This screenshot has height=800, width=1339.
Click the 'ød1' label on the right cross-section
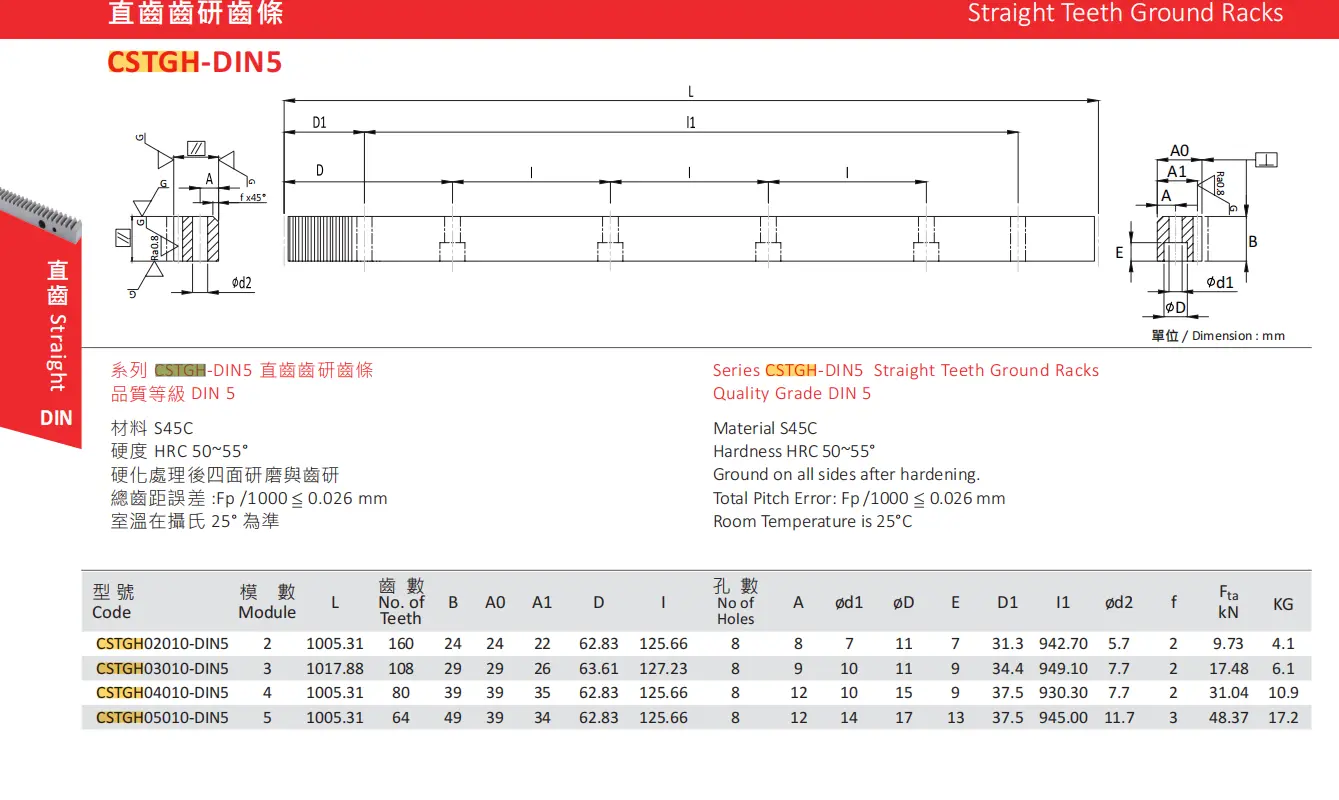pyautogui.click(x=1220, y=282)
